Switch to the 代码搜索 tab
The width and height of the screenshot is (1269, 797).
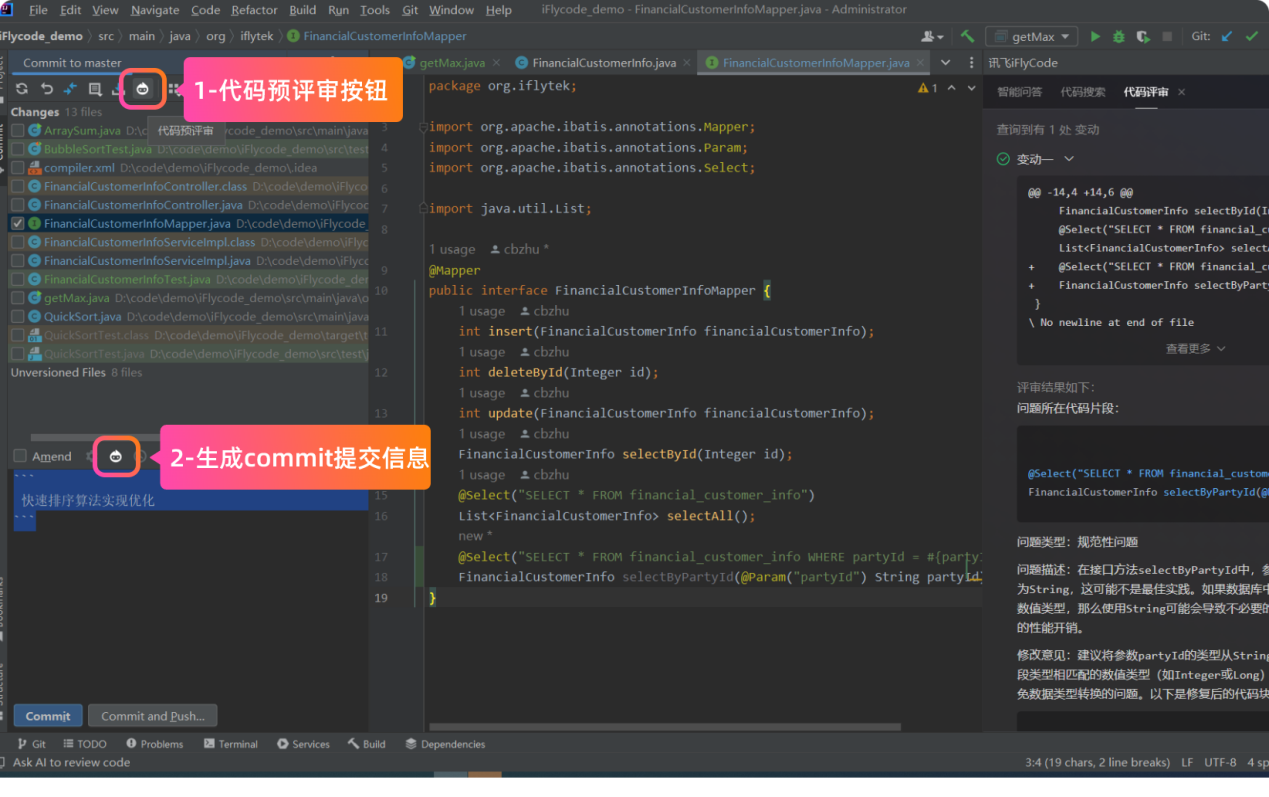click(1083, 92)
